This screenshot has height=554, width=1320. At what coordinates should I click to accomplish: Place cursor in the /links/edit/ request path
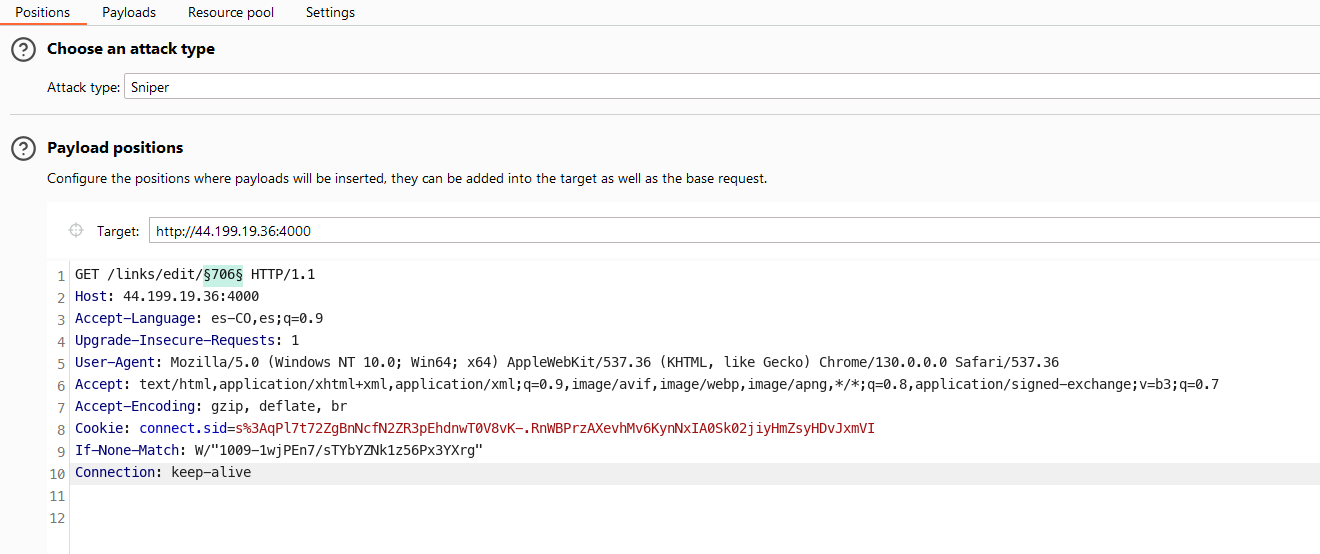coord(155,274)
